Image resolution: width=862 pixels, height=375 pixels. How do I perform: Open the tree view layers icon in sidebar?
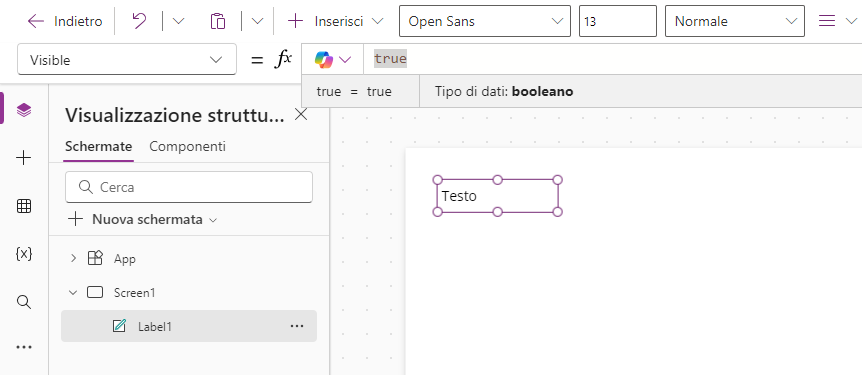coord(24,110)
